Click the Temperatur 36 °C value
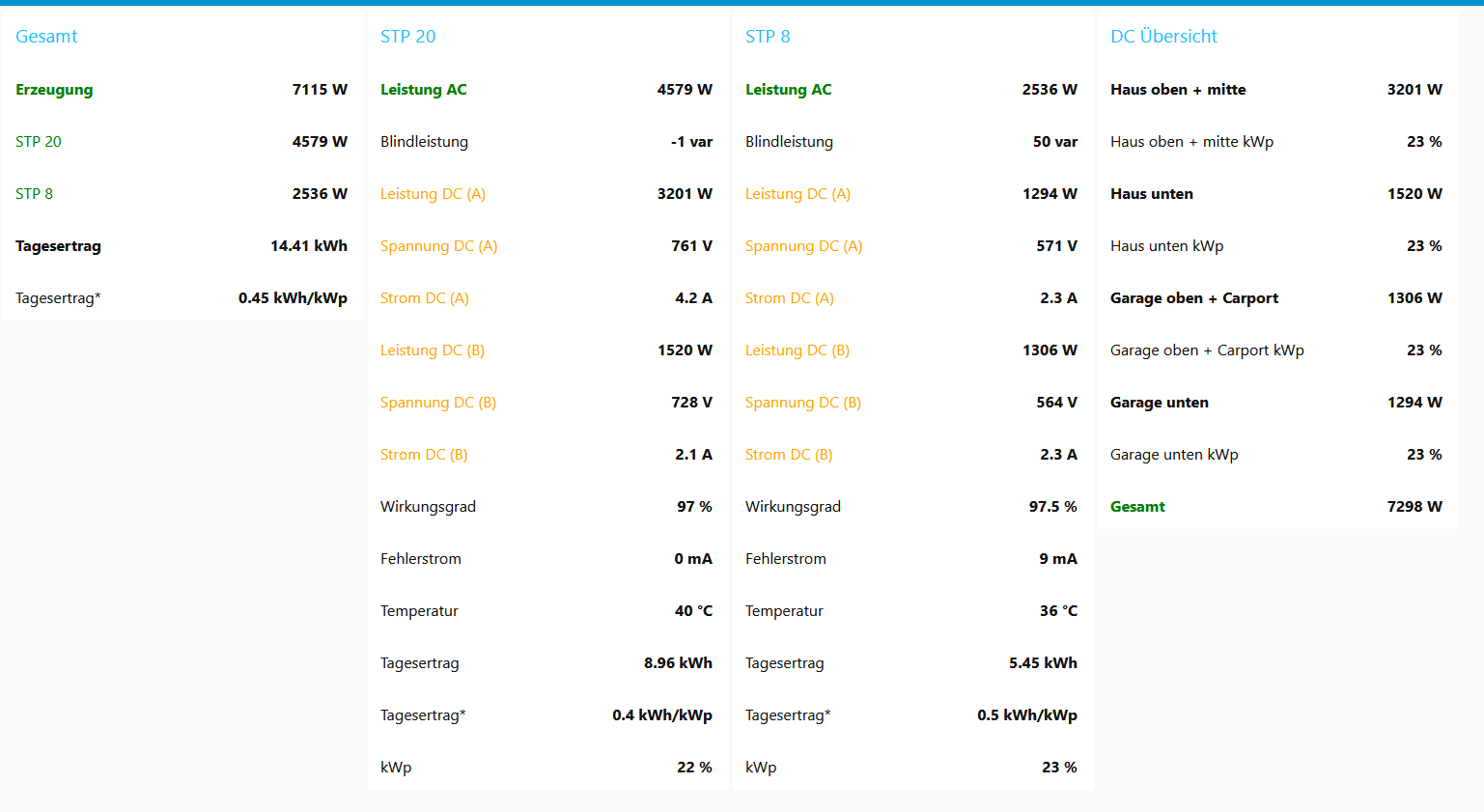Viewport: 1484px width, 812px height. [1058, 611]
